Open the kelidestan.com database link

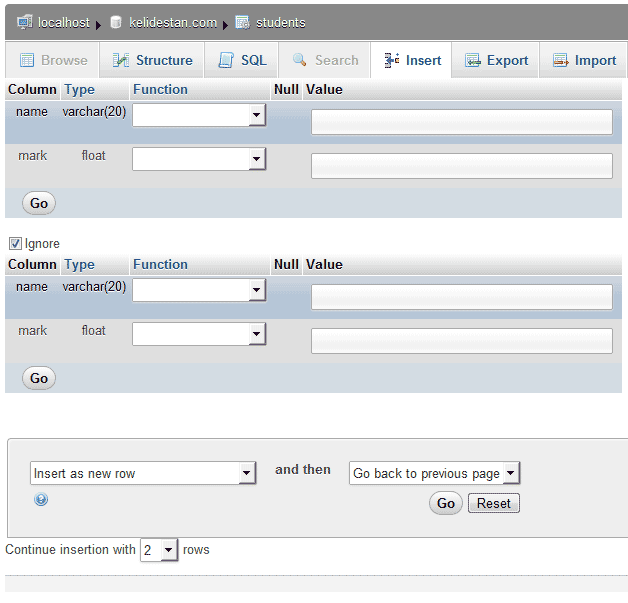pos(173,23)
